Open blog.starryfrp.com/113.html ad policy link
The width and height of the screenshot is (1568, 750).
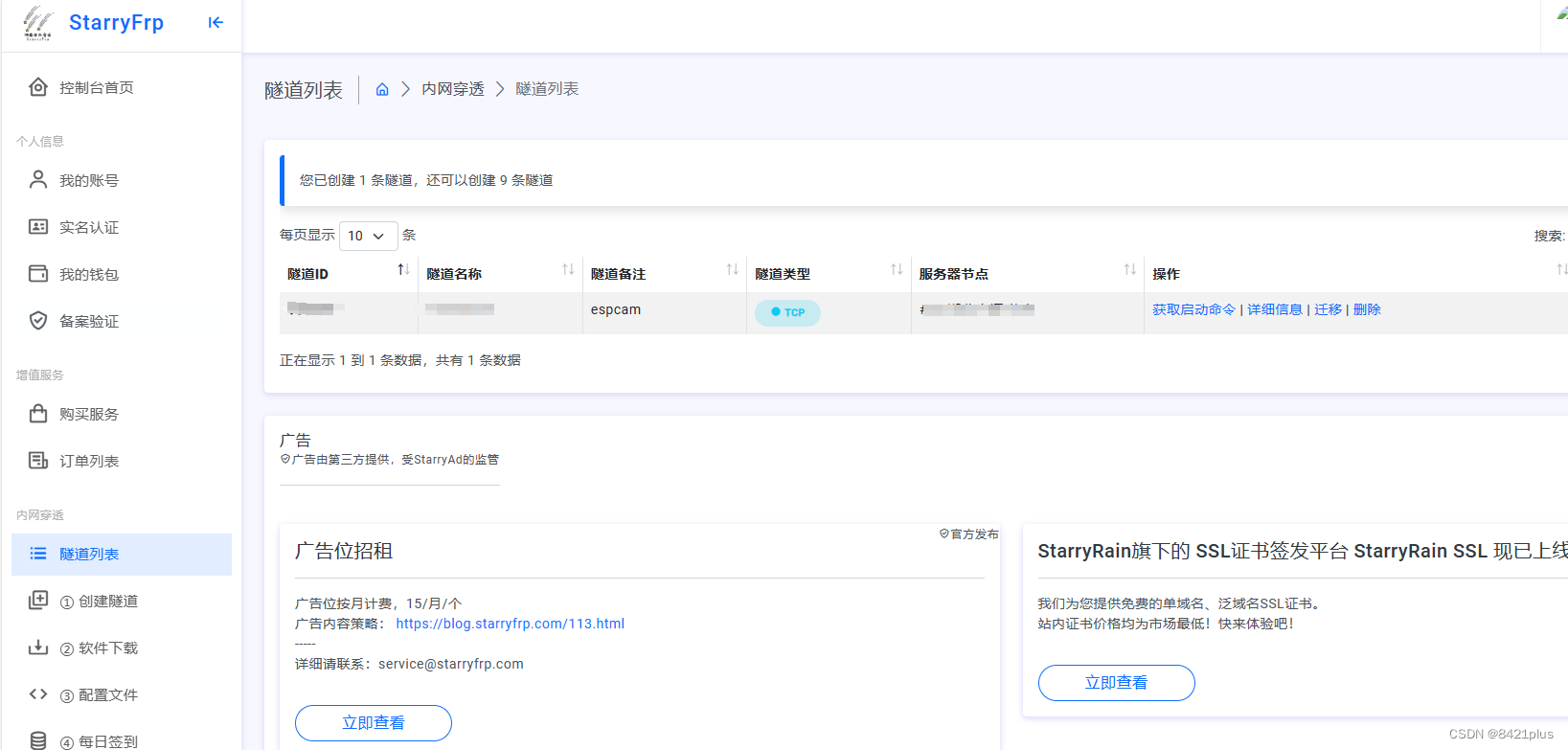pyautogui.click(x=510, y=624)
